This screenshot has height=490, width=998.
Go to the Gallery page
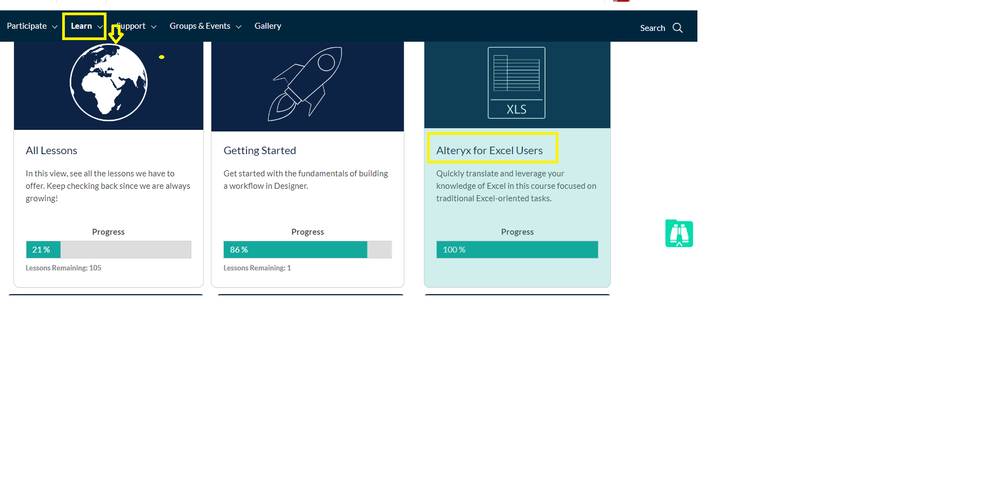[268, 26]
